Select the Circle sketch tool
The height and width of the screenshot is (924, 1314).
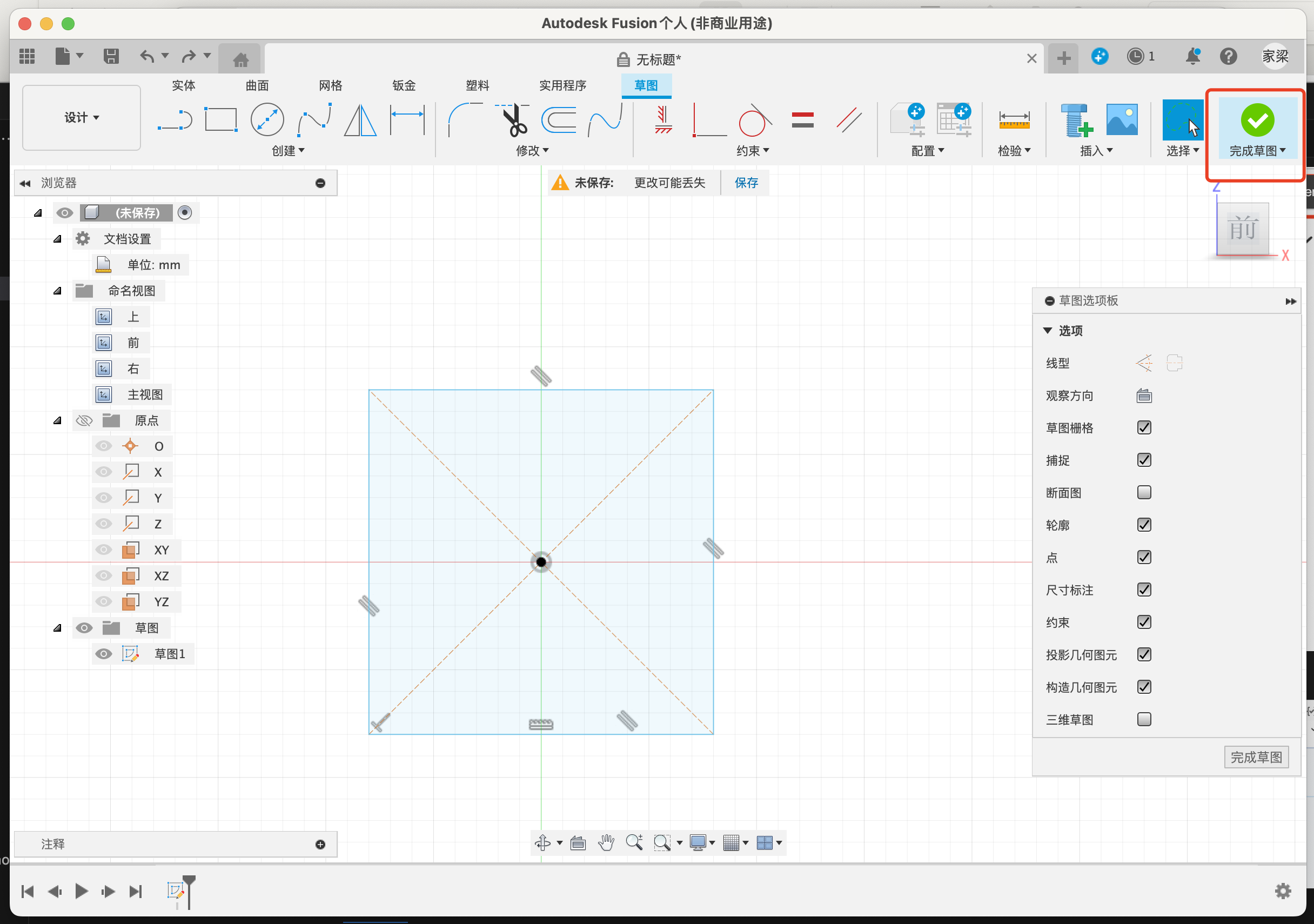coord(267,119)
